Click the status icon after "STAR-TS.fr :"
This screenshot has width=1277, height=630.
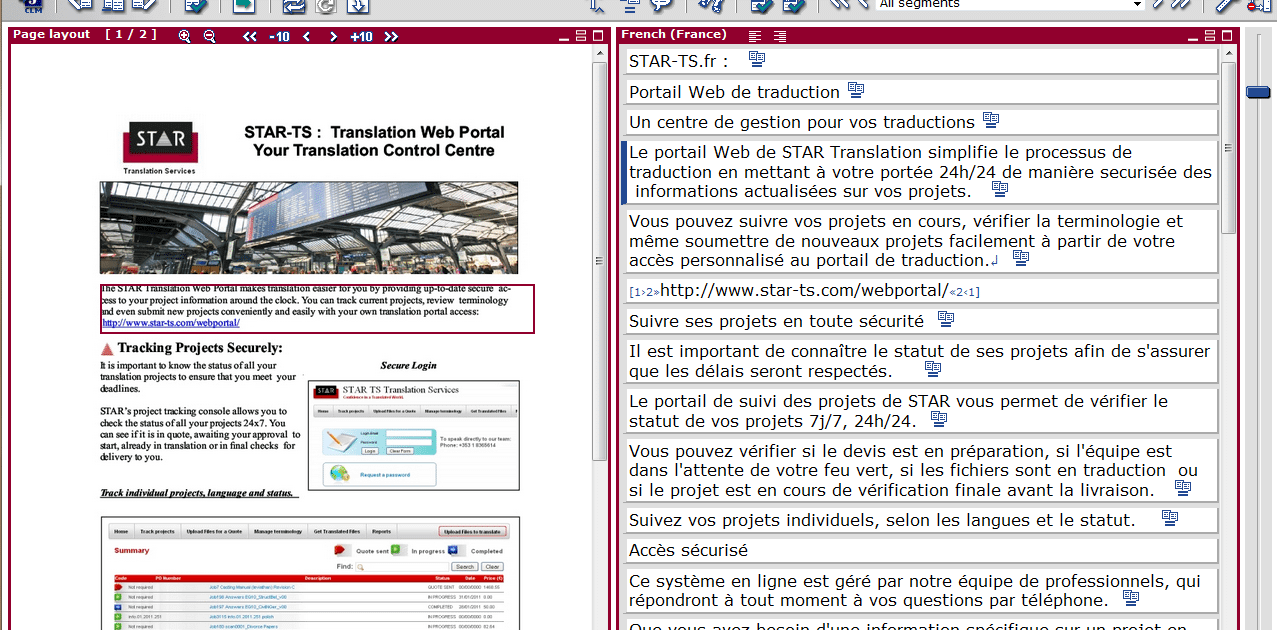pos(757,60)
